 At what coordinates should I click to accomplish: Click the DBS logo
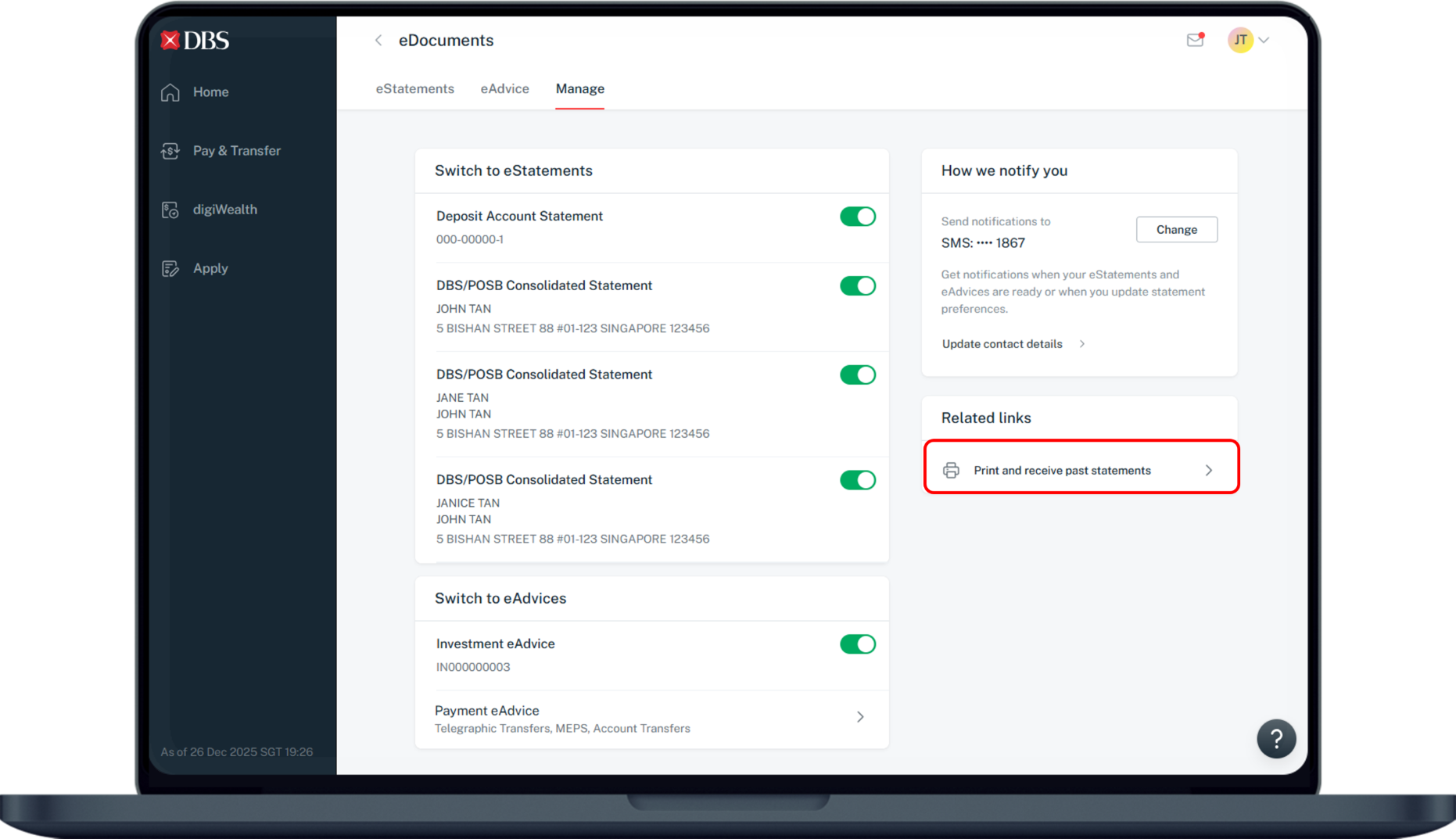195,41
